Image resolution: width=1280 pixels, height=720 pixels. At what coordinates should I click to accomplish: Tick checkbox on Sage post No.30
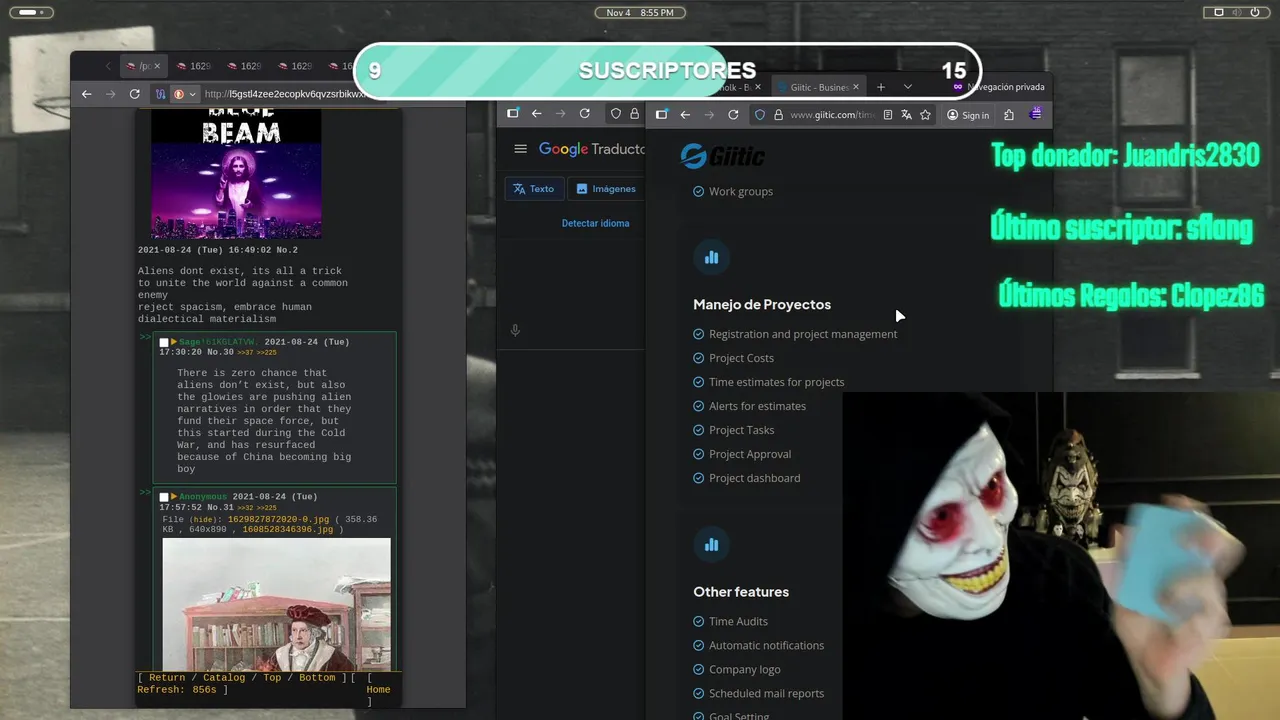click(164, 342)
